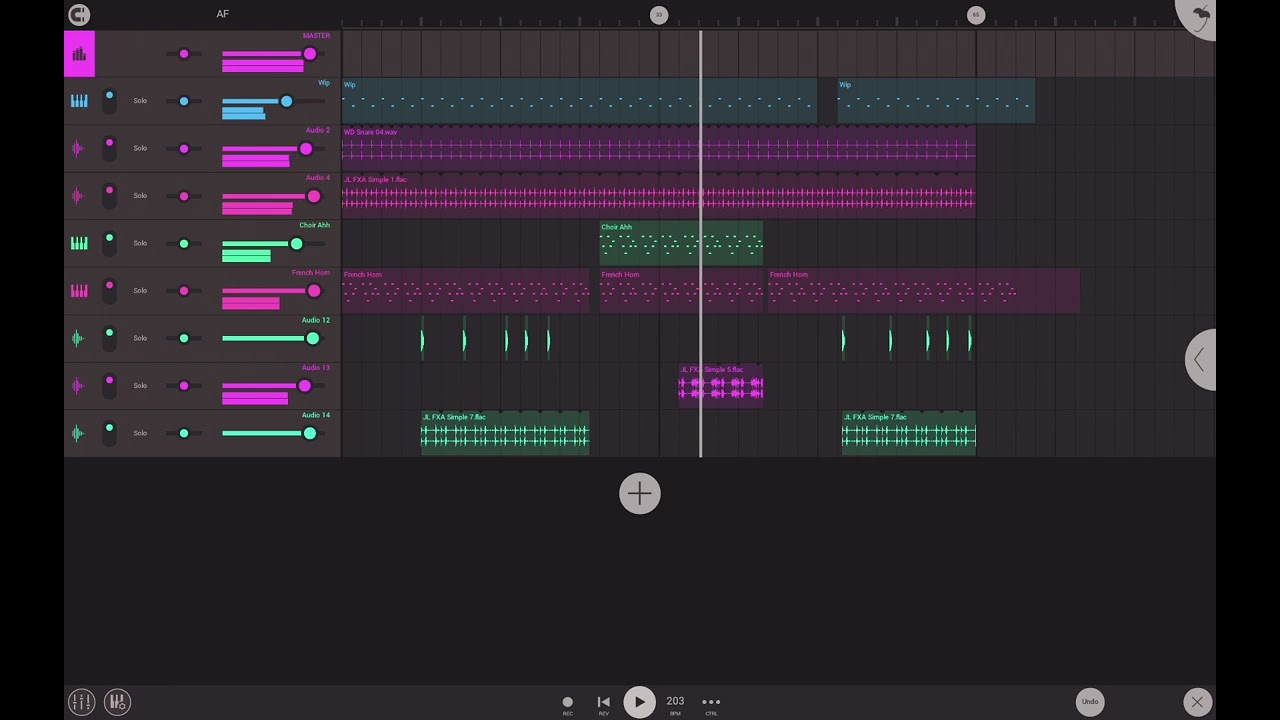Toggle mute on the French Horn track
The width and height of the screenshot is (1280, 720).
click(x=109, y=291)
